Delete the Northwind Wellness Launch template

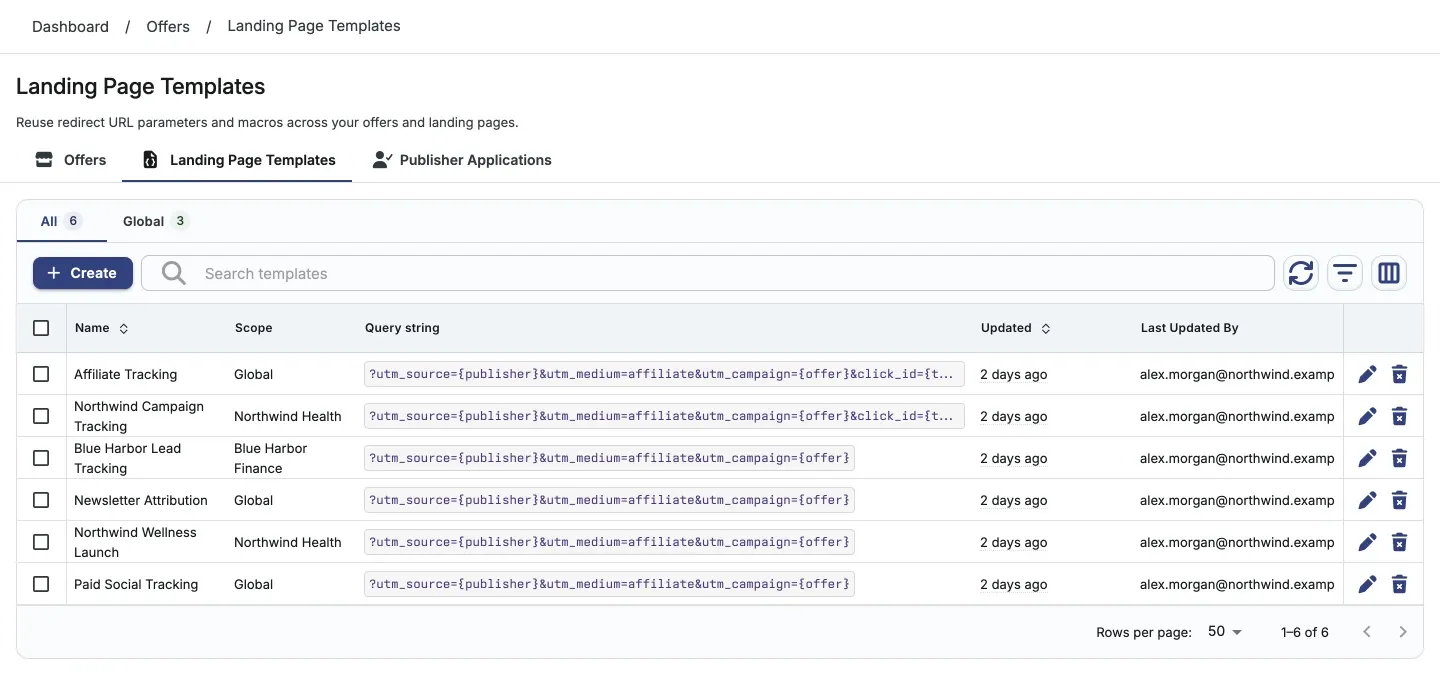click(1400, 542)
